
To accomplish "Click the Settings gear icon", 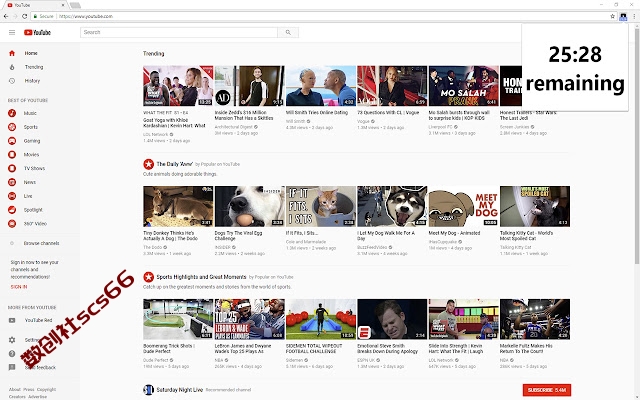I will (12, 340).
